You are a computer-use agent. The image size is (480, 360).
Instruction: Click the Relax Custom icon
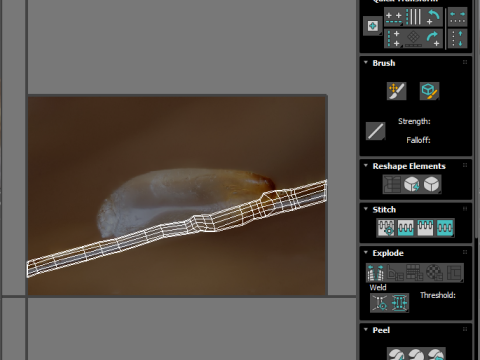click(x=431, y=184)
